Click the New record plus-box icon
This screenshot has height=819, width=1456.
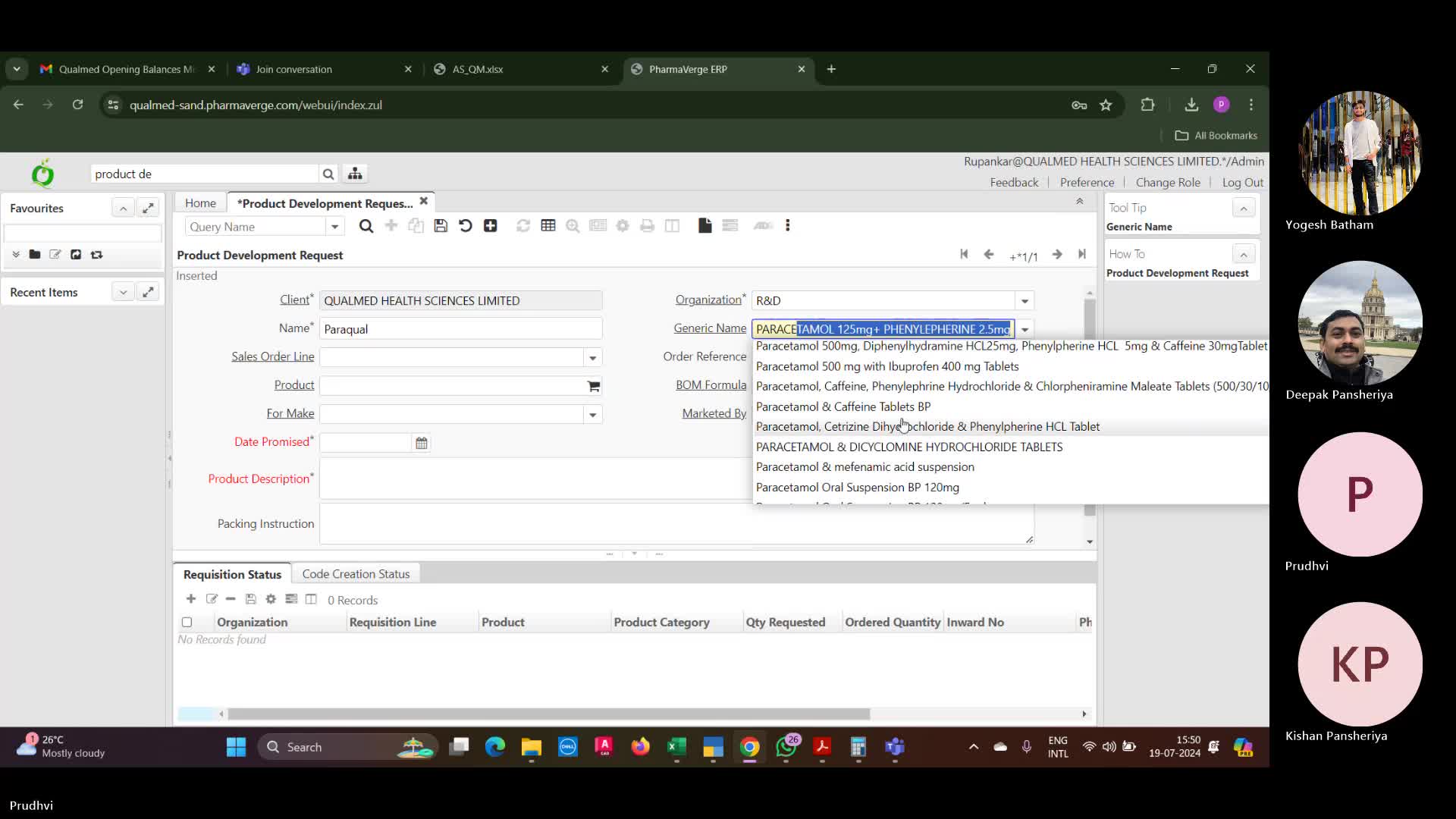click(491, 226)
